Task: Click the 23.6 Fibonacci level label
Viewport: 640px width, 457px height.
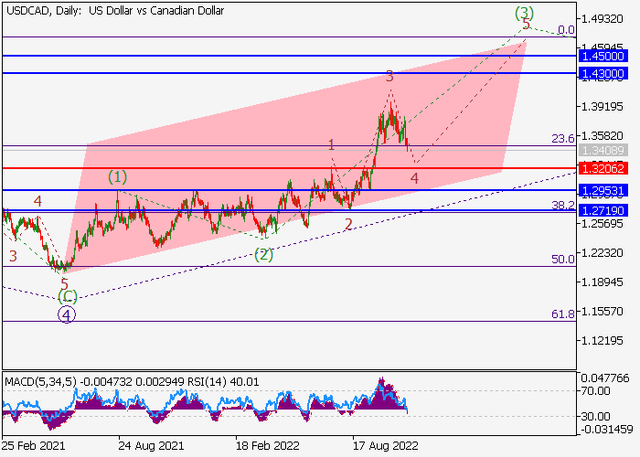Action: point(562,139)
